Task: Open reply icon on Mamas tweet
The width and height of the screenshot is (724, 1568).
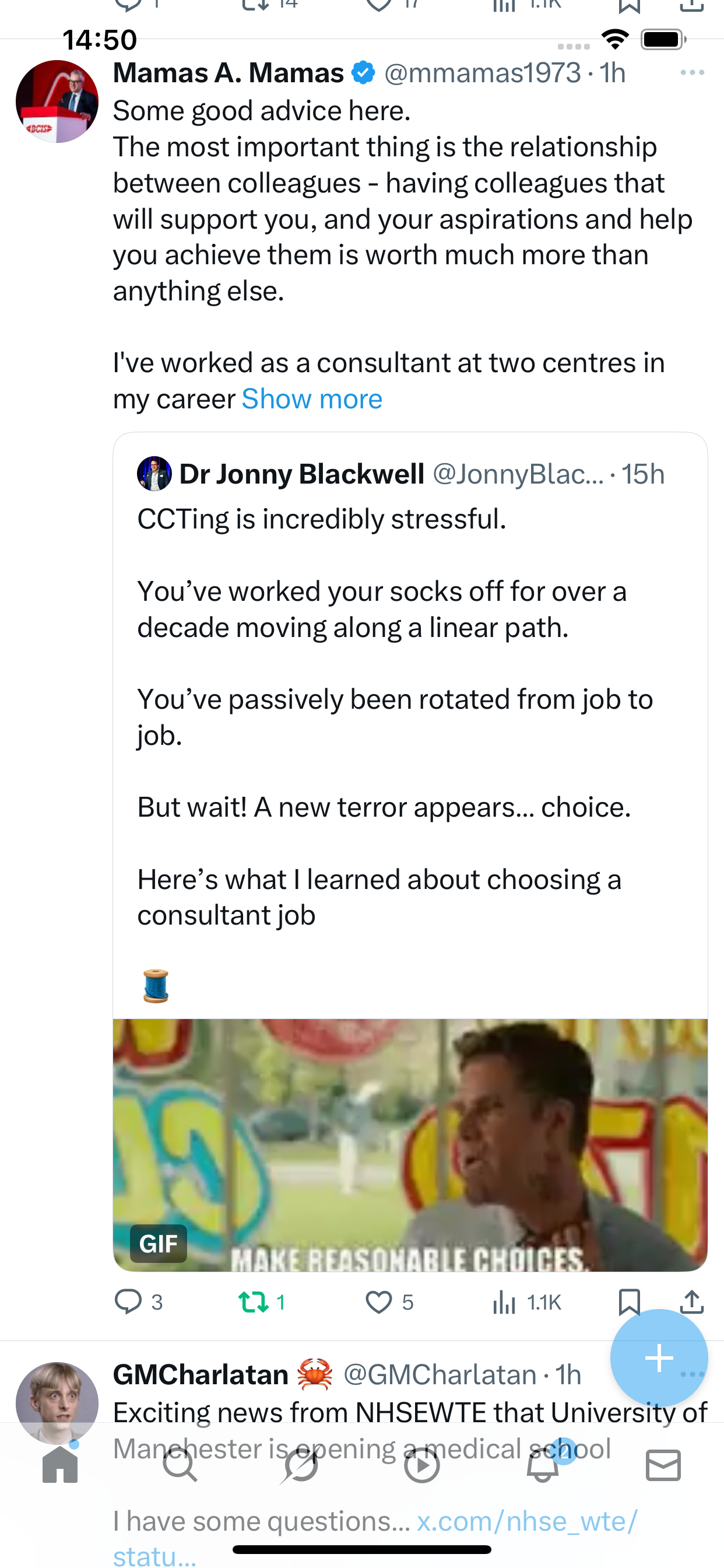Action: [128, 1302]
